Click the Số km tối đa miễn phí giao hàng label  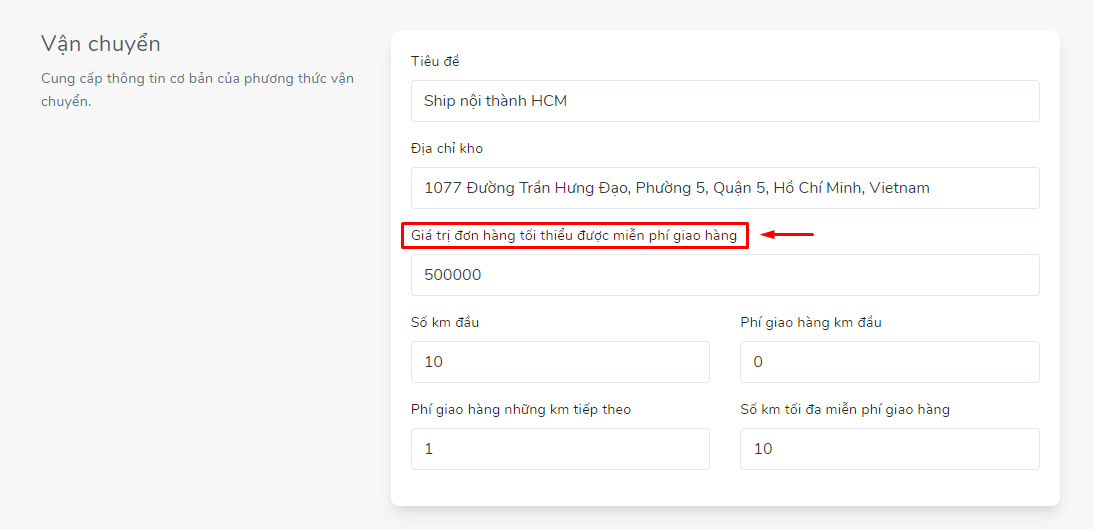pyautogui.click(x=845, y=410)
